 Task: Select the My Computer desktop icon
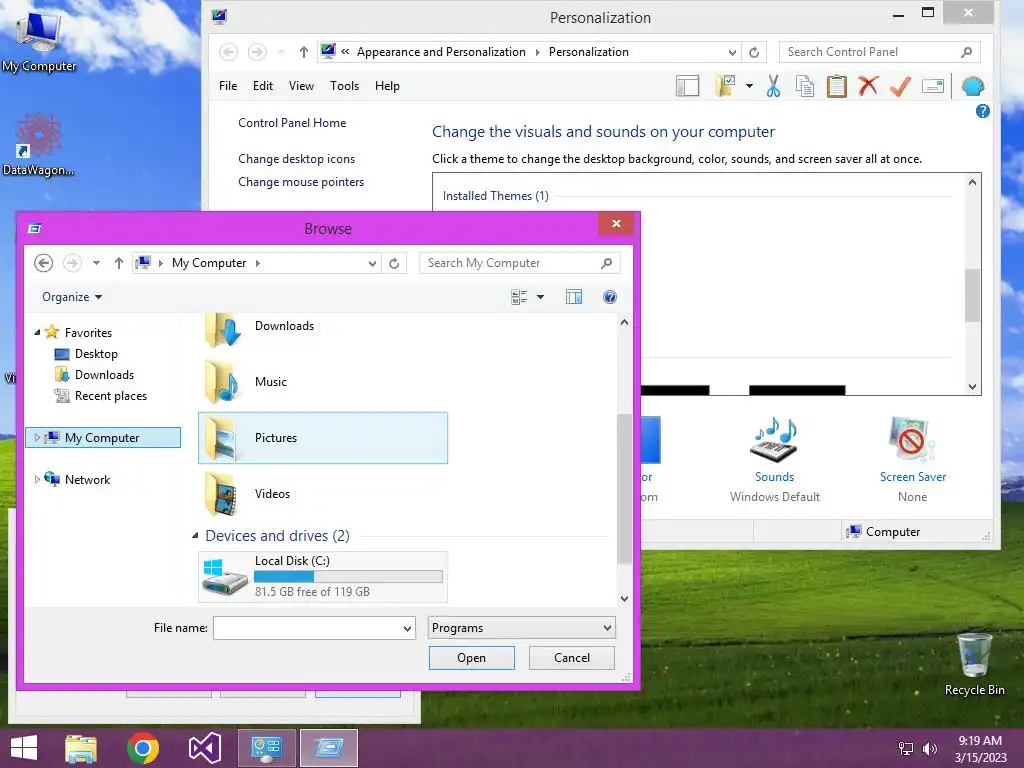point(39,40)
